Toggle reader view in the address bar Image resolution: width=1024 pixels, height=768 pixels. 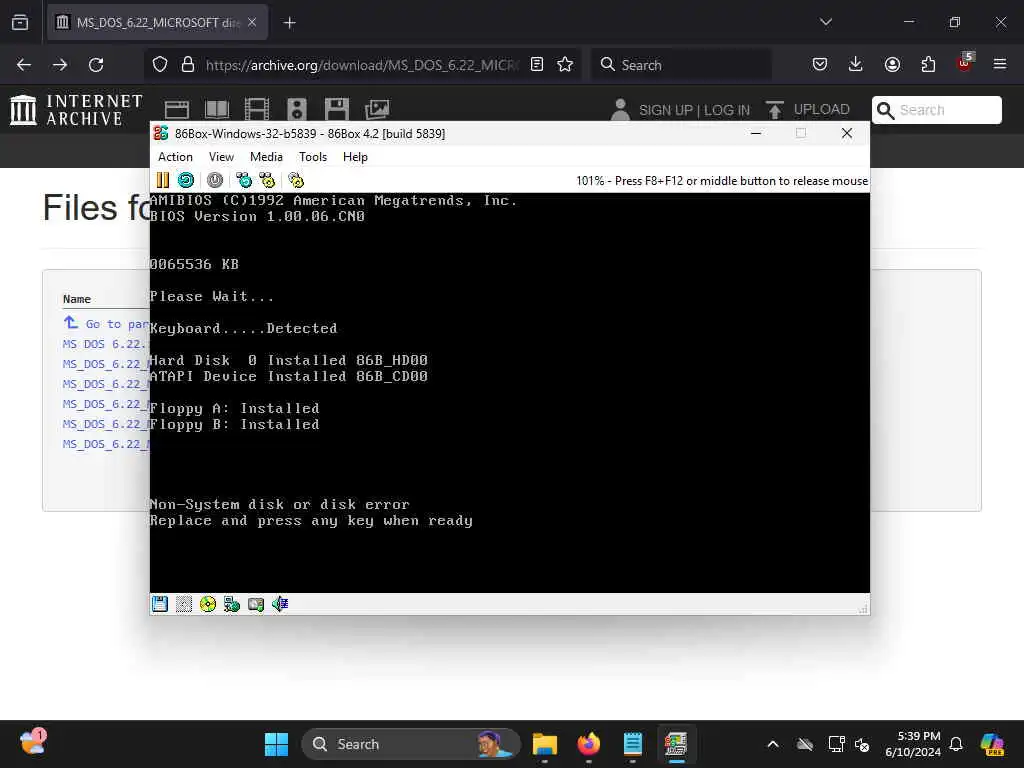pos(537,65)
